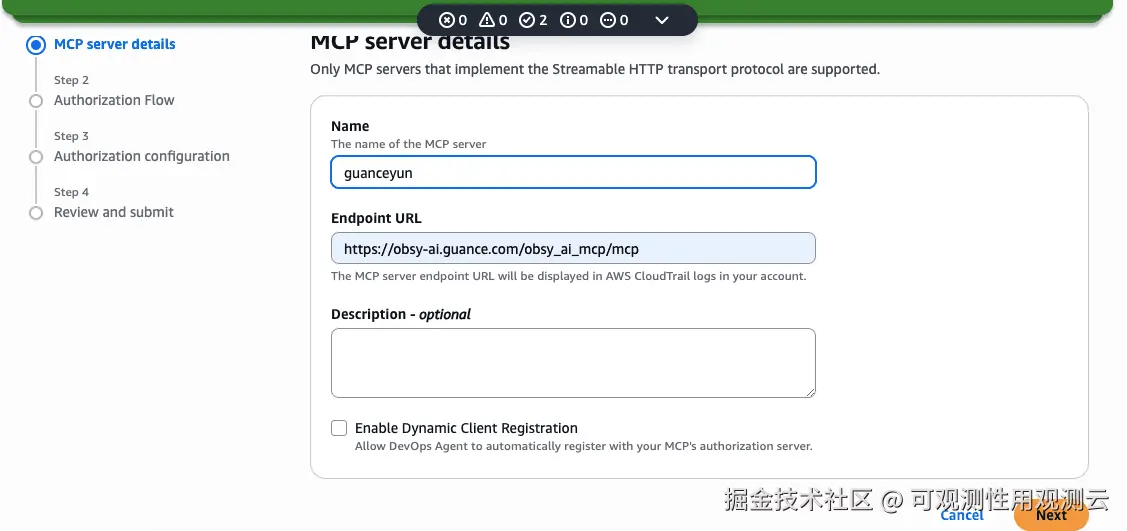The height and width of the screenshot is (531, 1127).
Task: Click the errors count icon in status pill
Action: [446, 20]
